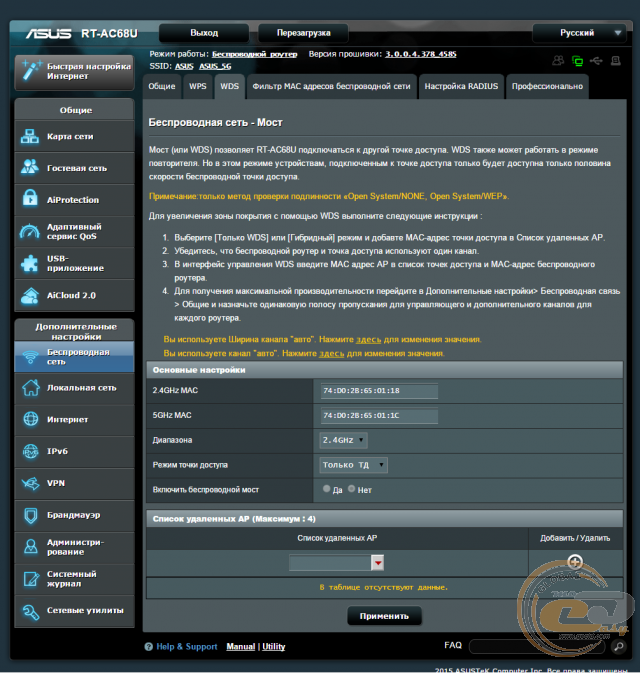Click 2.4GHz MAC address field
Image resolution: width=640 pixels, height=673 pixels.
click(379, 391)
